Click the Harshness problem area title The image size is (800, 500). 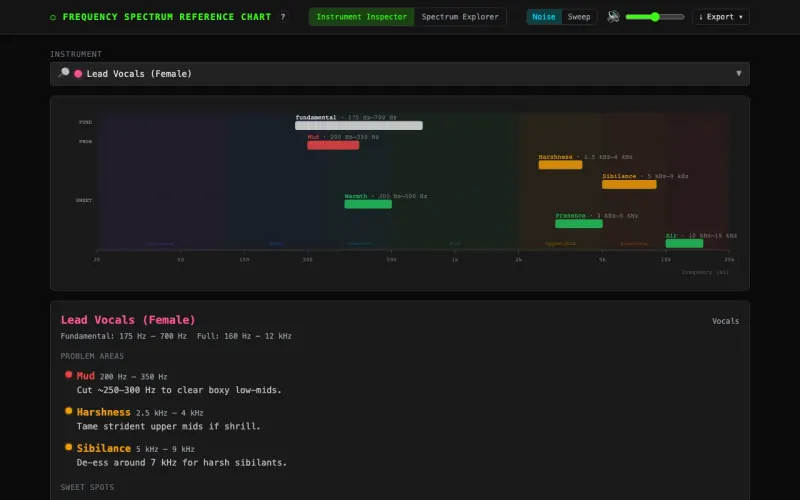pyautogui.click(x=104, y=412)
